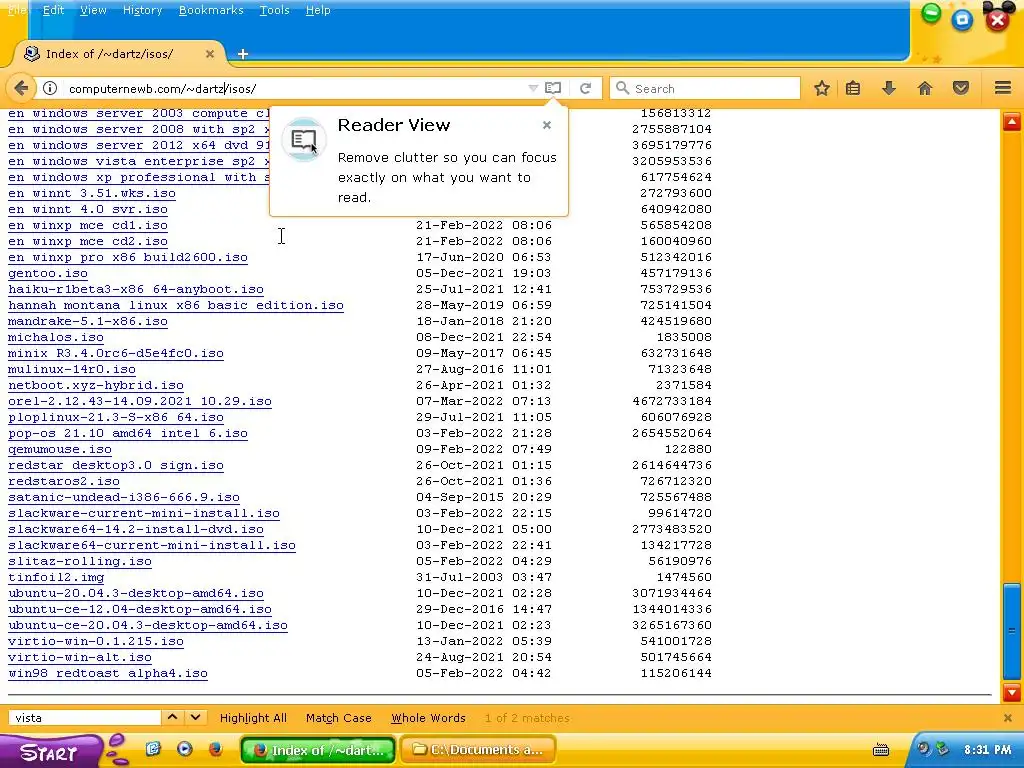Open the History menu

[142, 10]
